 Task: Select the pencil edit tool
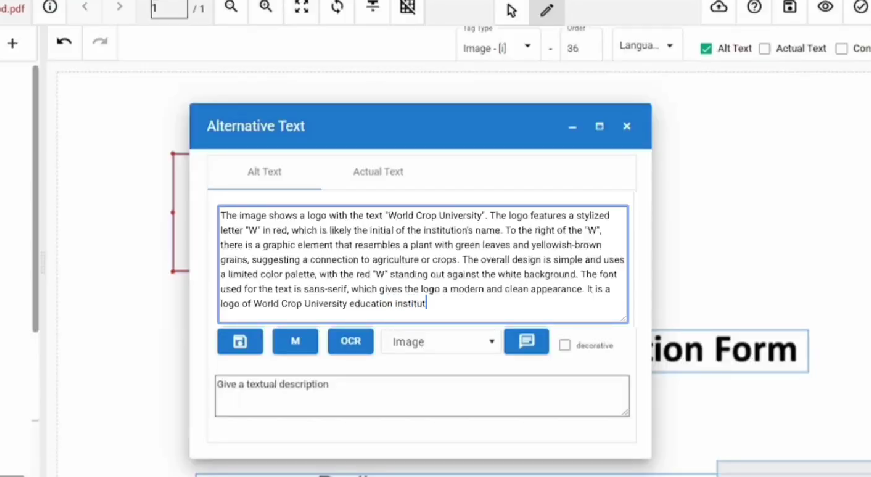point(546,11)
